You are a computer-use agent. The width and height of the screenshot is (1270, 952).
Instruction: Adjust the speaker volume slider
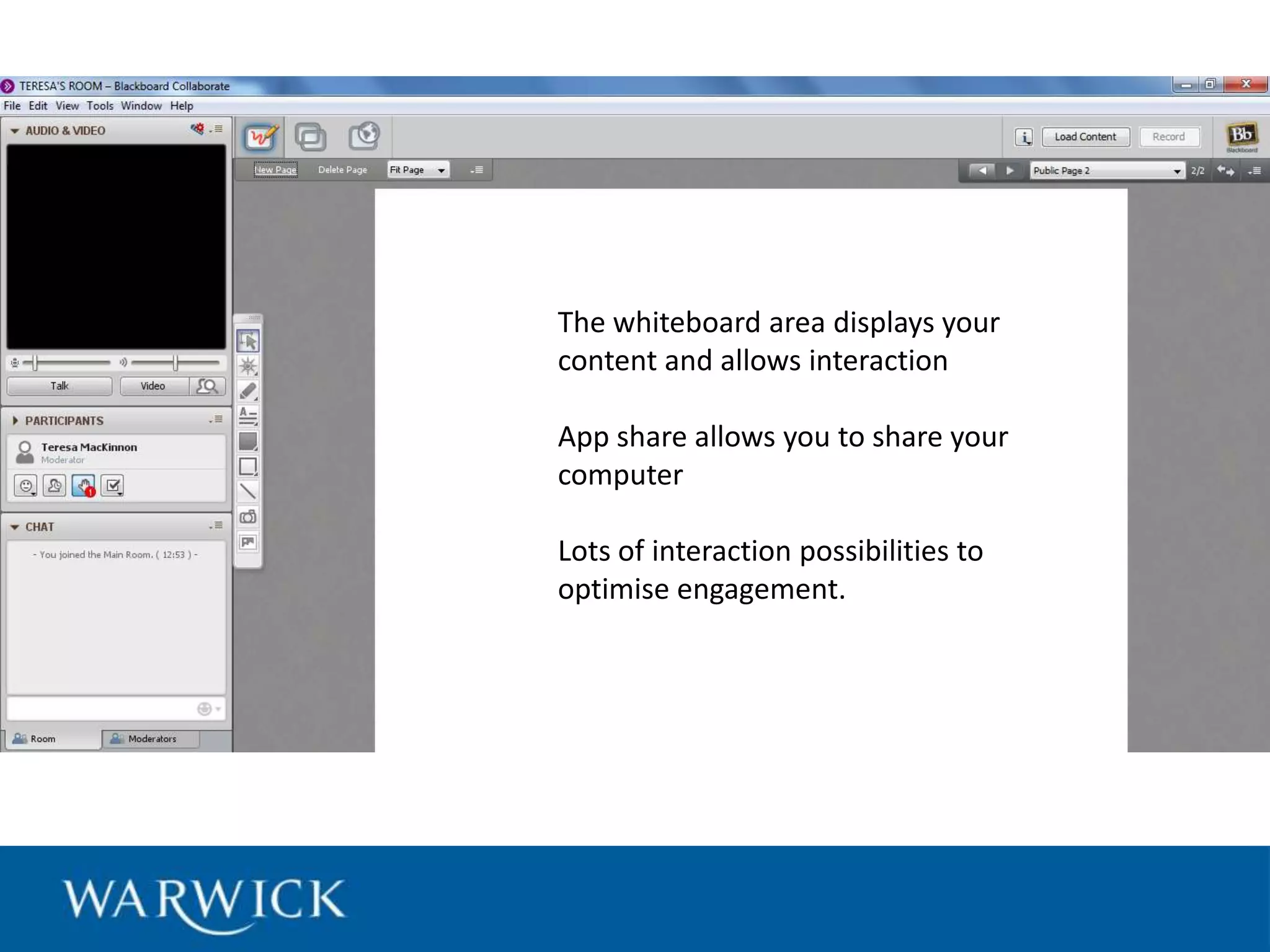point(175,363)
